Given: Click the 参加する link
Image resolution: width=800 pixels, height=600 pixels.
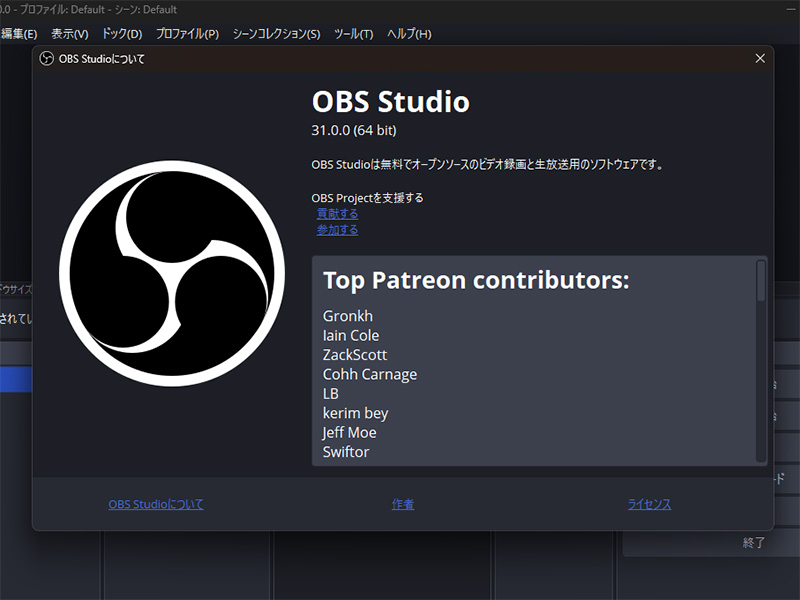Looking at the screenshot, I should pos(337,230).
